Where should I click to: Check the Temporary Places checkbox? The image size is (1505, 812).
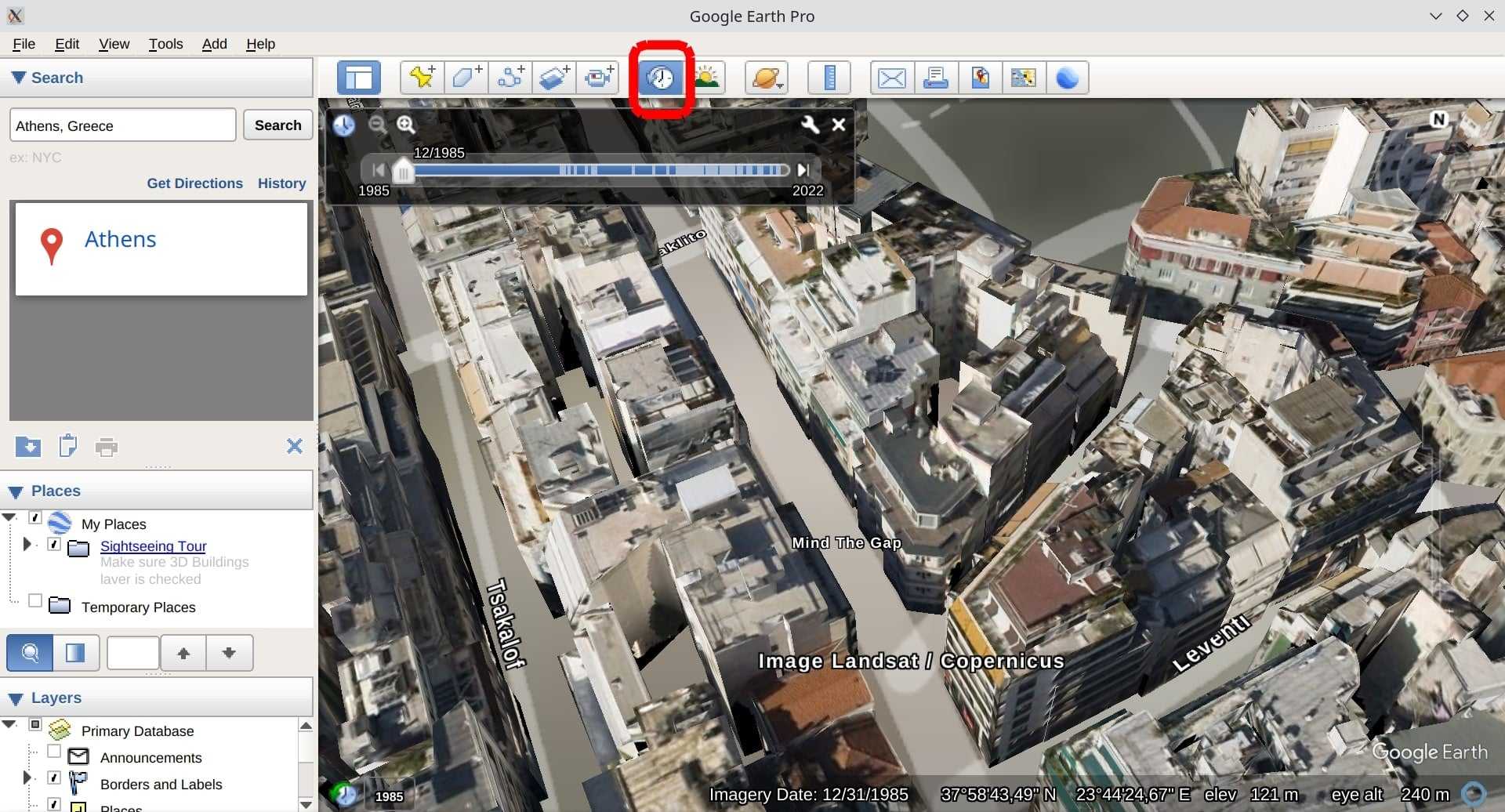[x=35, y=600]
